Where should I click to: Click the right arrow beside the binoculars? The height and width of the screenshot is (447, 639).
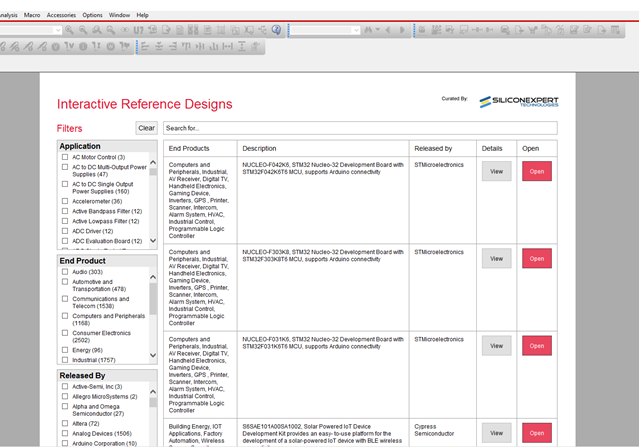402,30
